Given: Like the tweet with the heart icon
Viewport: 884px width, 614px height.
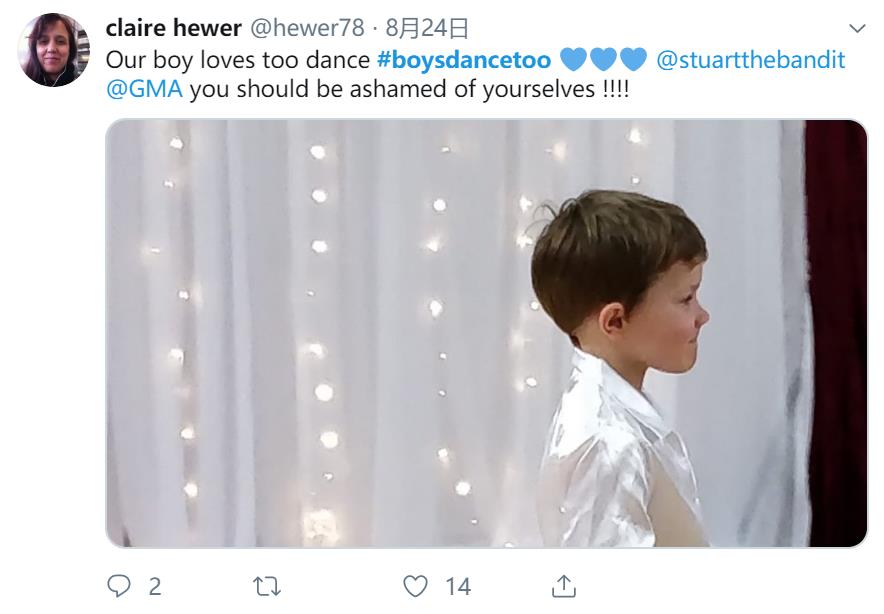Looking at the screenshot, I should click(x=416, y=586).
